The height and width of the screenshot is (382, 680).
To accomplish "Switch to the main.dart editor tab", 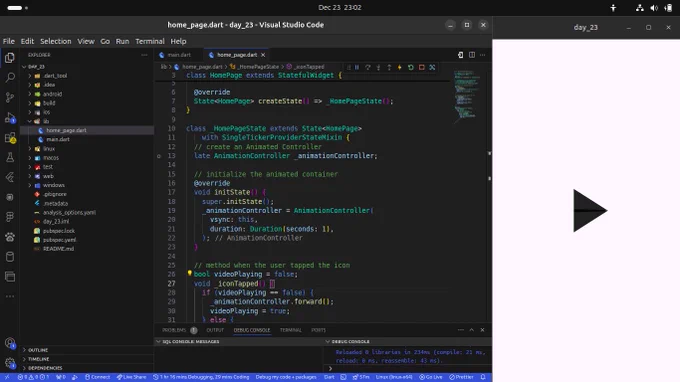I will pyautogui.click(x=179, y=55).
